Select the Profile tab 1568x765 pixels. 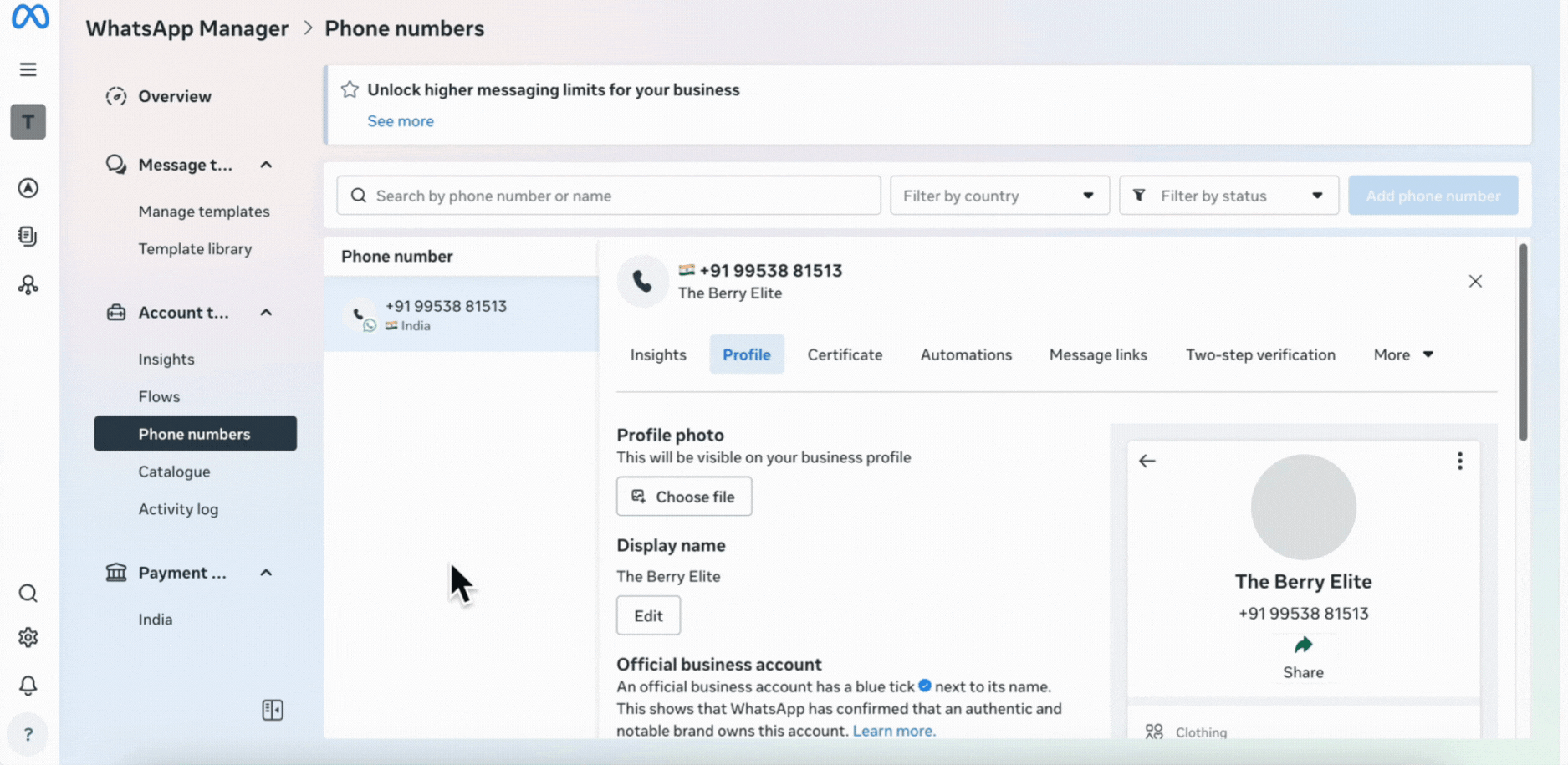pos(747,354)
